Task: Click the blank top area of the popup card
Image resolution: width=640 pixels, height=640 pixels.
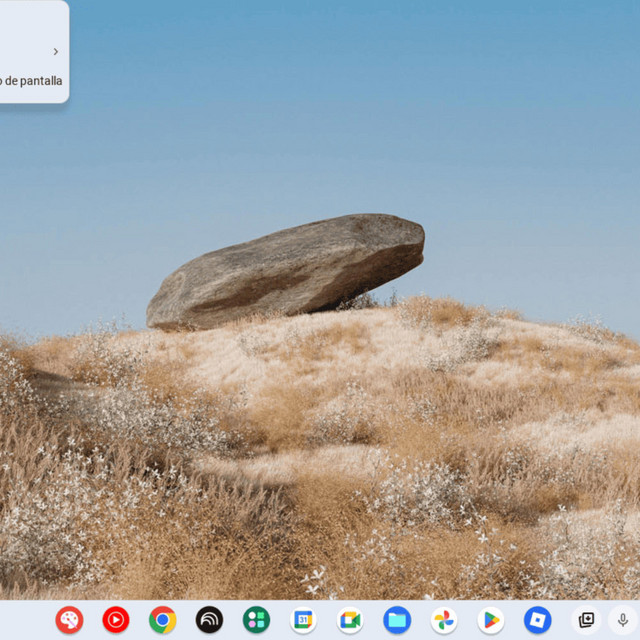Action: coord(33,20)
